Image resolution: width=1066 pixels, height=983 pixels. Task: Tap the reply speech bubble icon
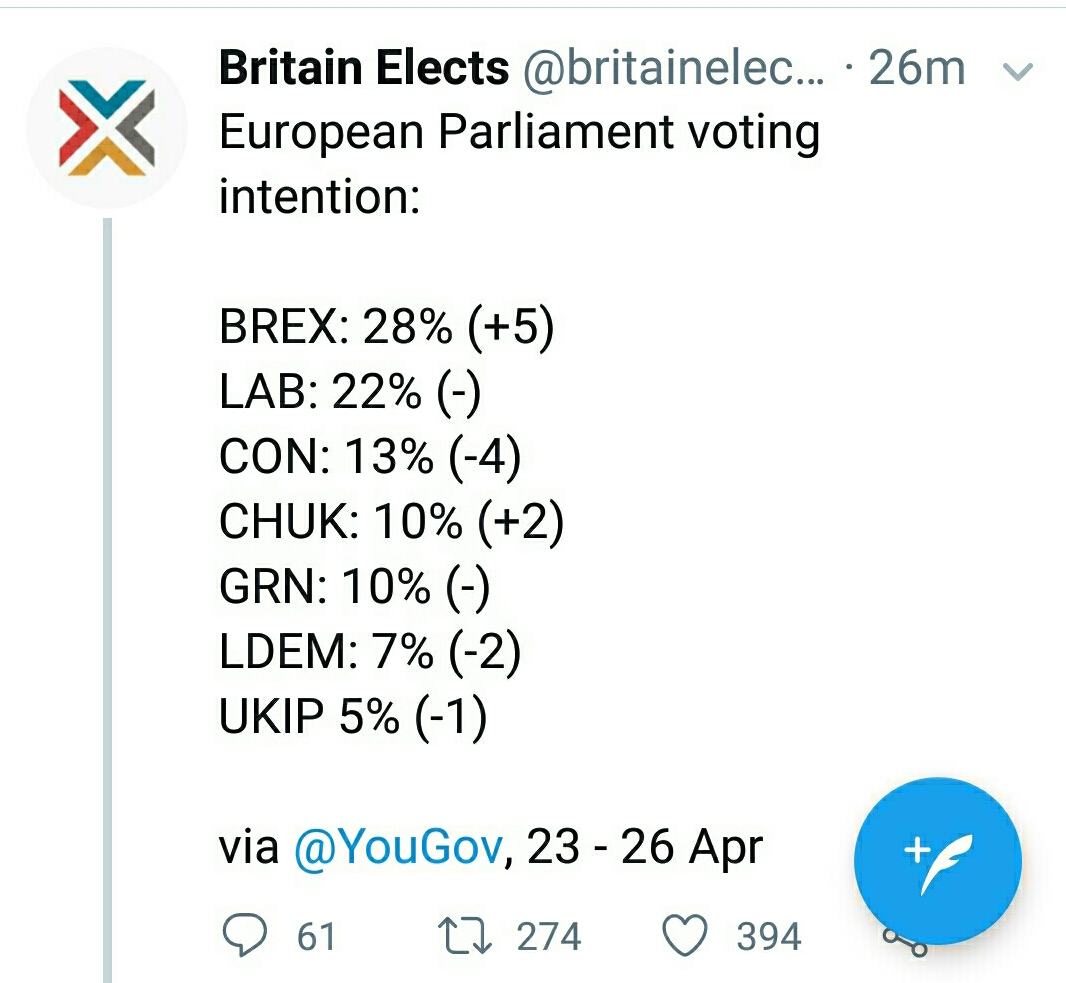click(x=243, y=936)
